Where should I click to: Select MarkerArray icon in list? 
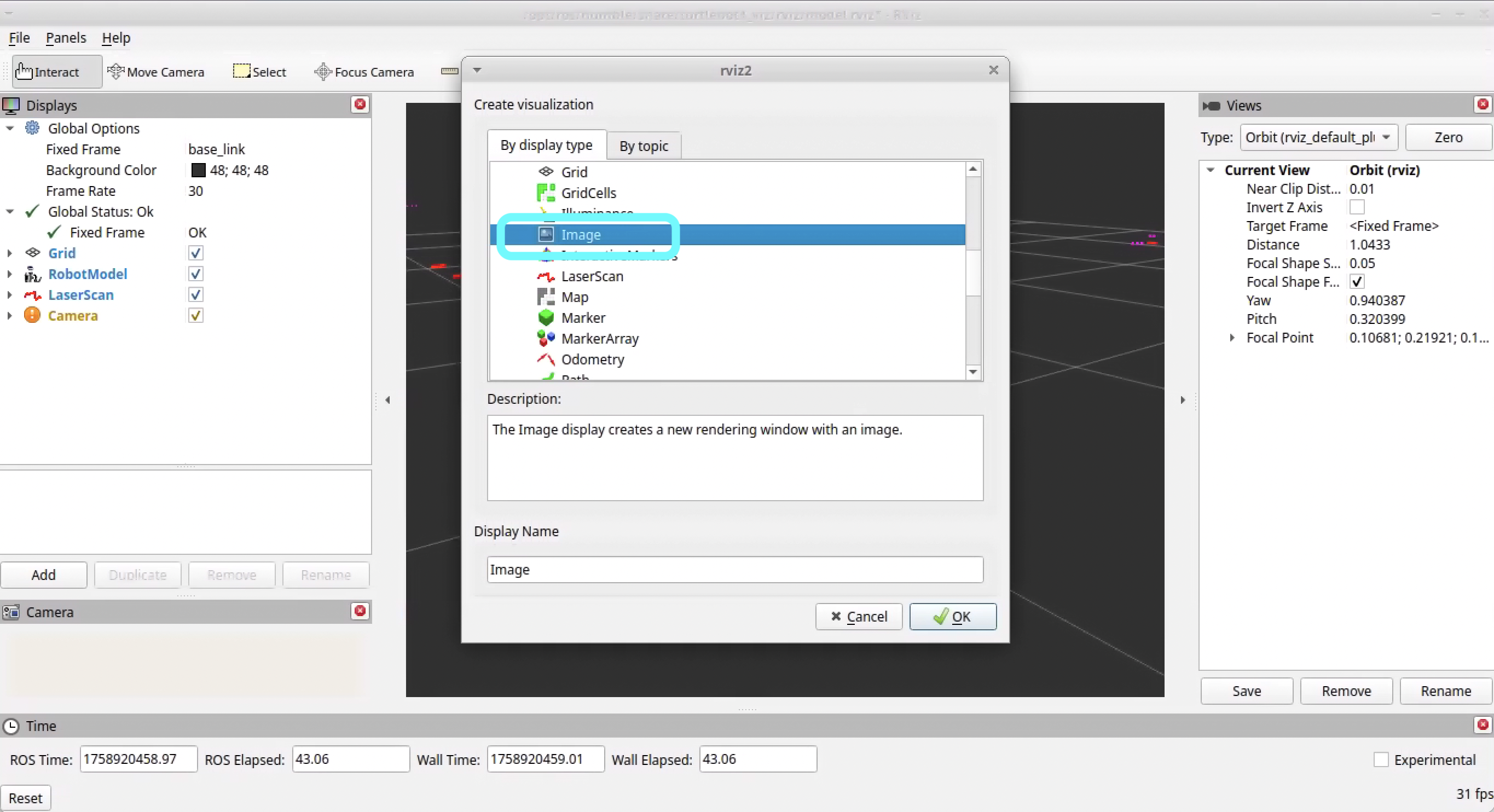pos(546,338)
